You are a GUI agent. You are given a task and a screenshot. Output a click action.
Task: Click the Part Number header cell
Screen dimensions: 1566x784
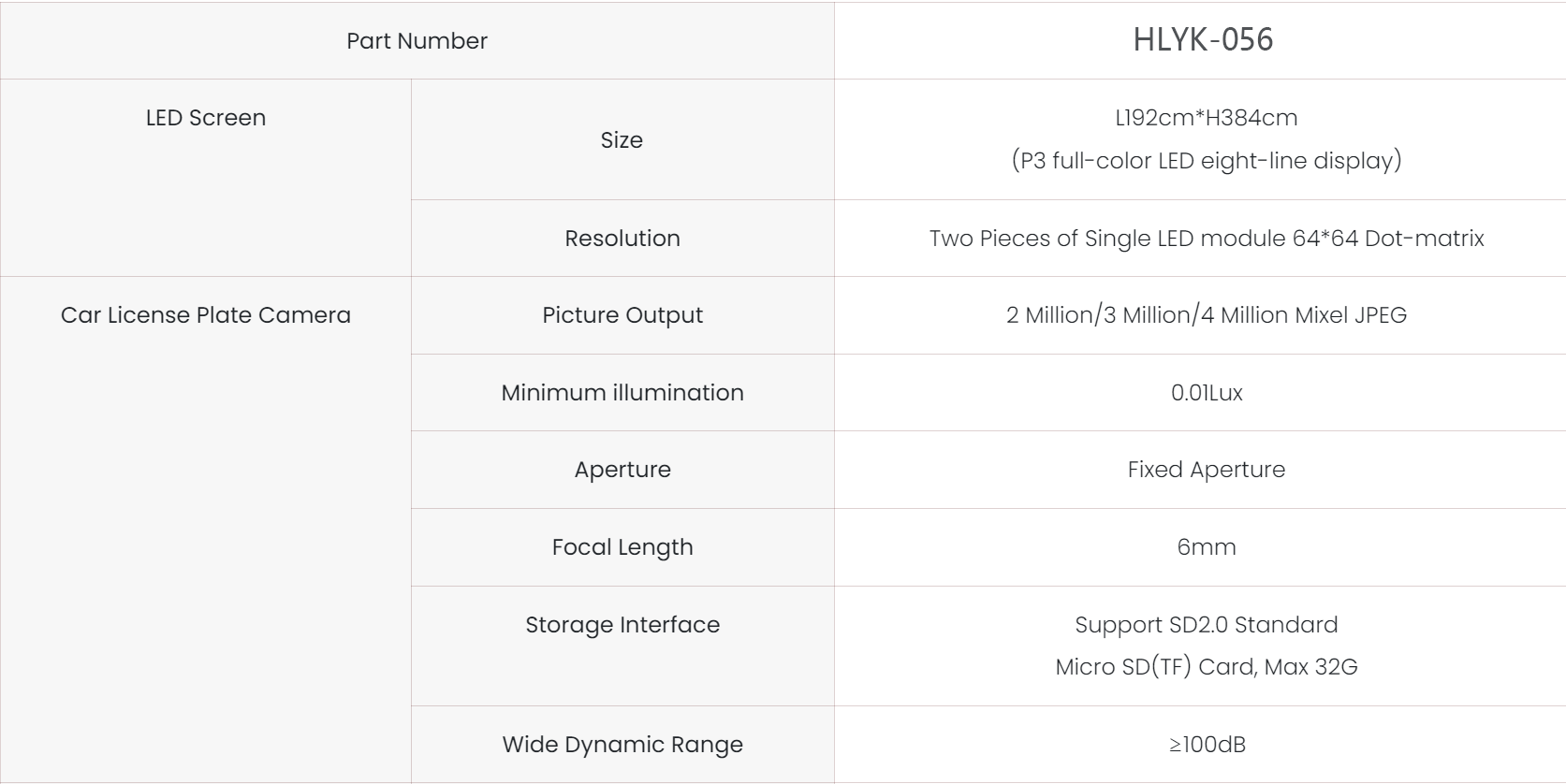point(417,41)
